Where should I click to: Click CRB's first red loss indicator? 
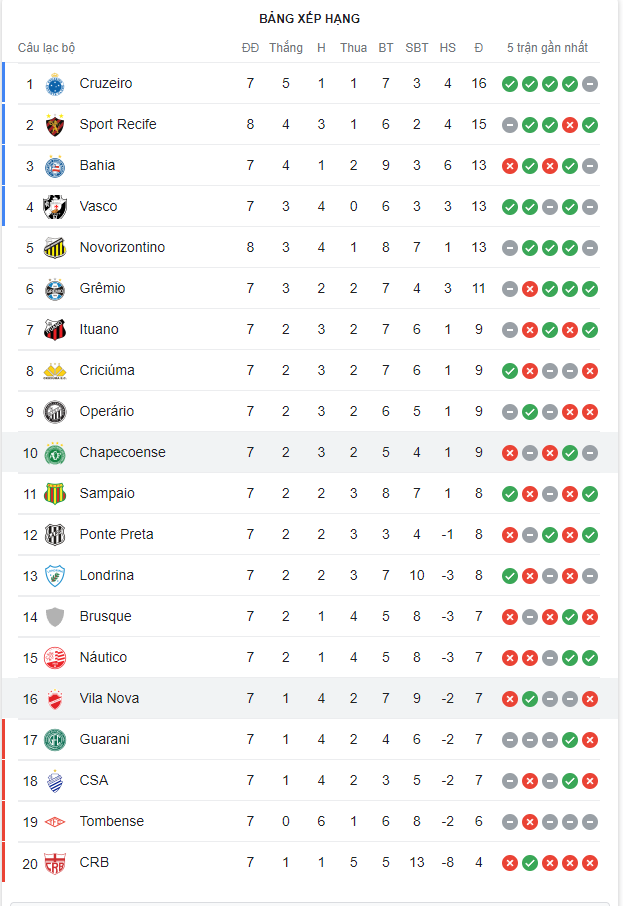[x=510, y=863]
